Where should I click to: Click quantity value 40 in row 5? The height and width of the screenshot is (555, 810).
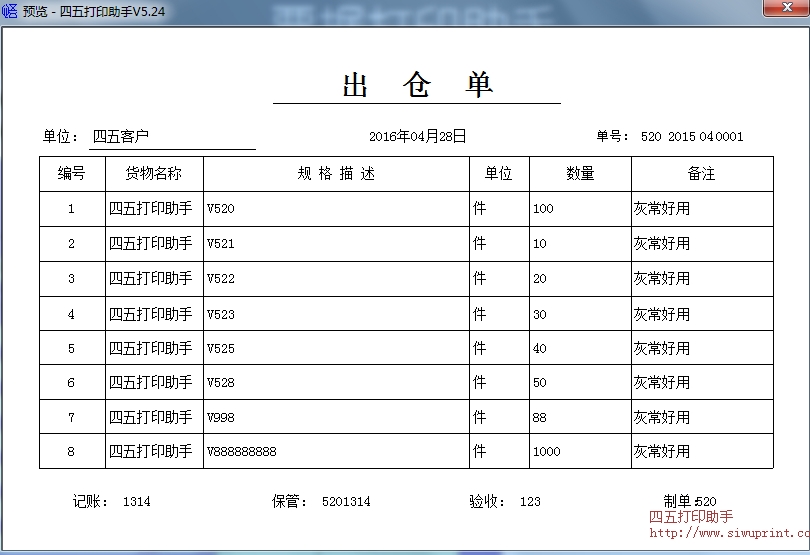[x=539, y=348]
